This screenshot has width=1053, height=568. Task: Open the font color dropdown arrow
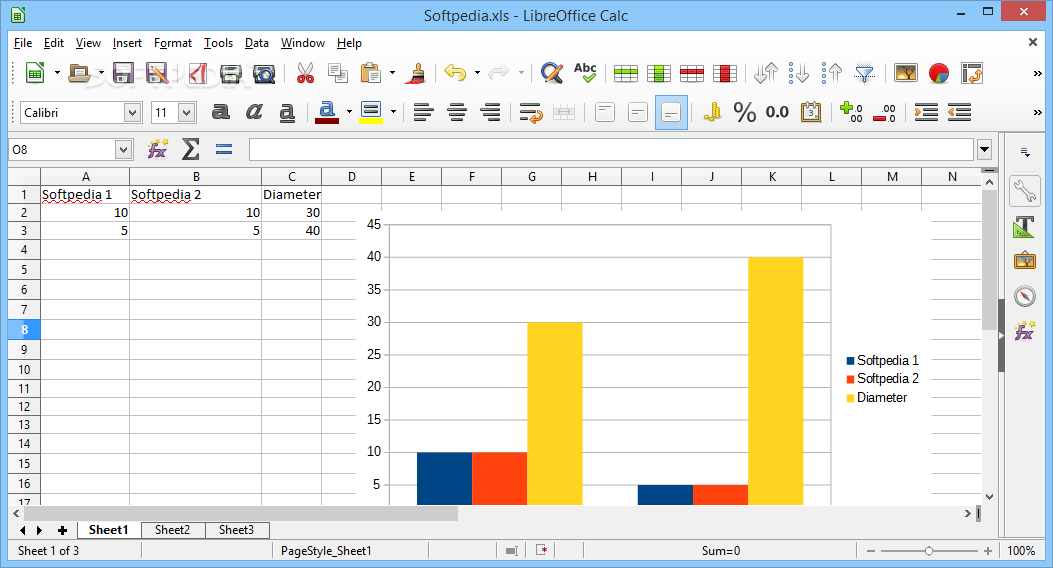pyautogui.click(x=349, y=112)
